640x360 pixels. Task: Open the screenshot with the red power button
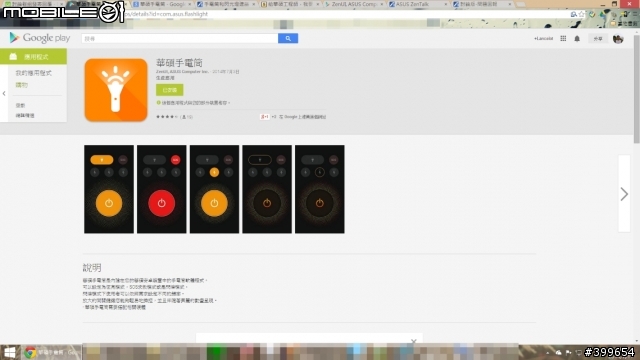click(162, 189)
